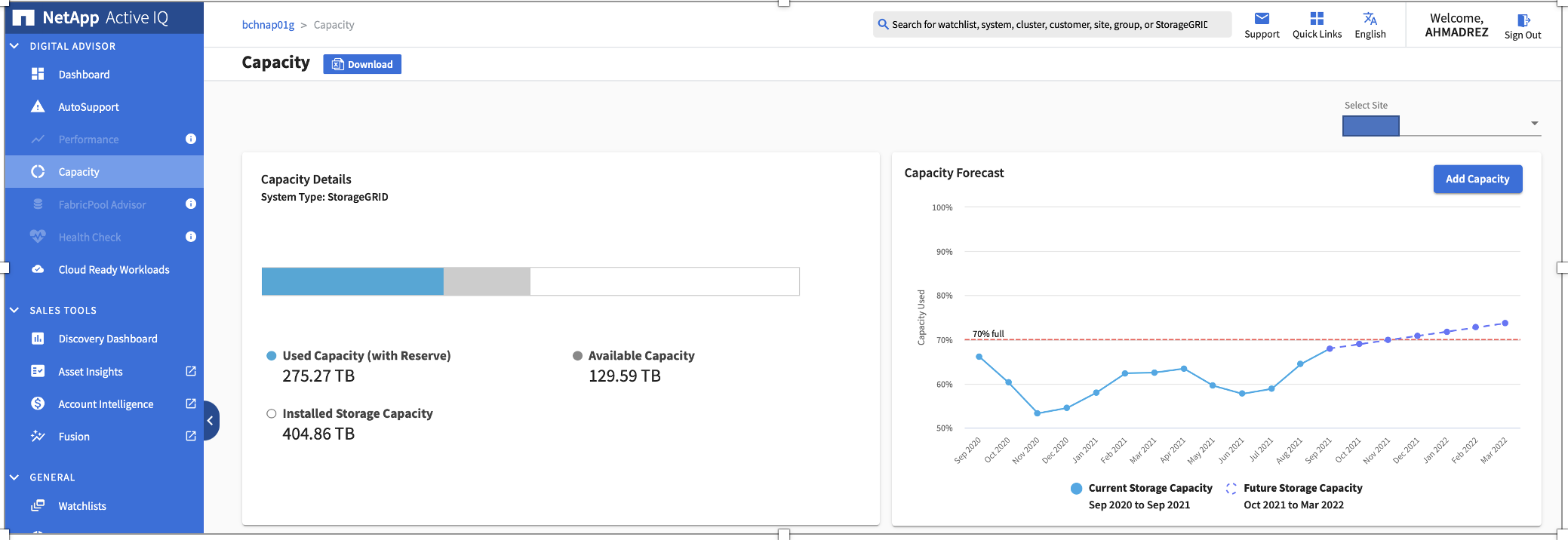
Task: Download the capacity report
Action: pos(362,64)
